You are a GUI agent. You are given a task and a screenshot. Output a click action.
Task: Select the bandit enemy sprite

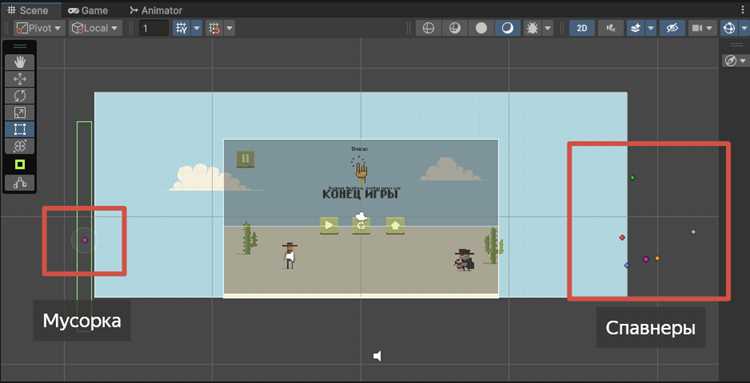click(x=464, y=259)
